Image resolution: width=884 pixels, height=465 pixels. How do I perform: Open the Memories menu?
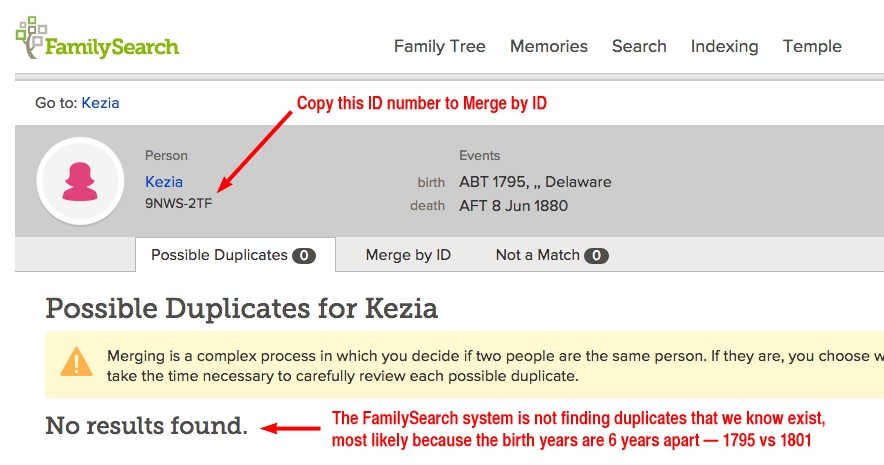pyautogui.click(x=549, y=46)
